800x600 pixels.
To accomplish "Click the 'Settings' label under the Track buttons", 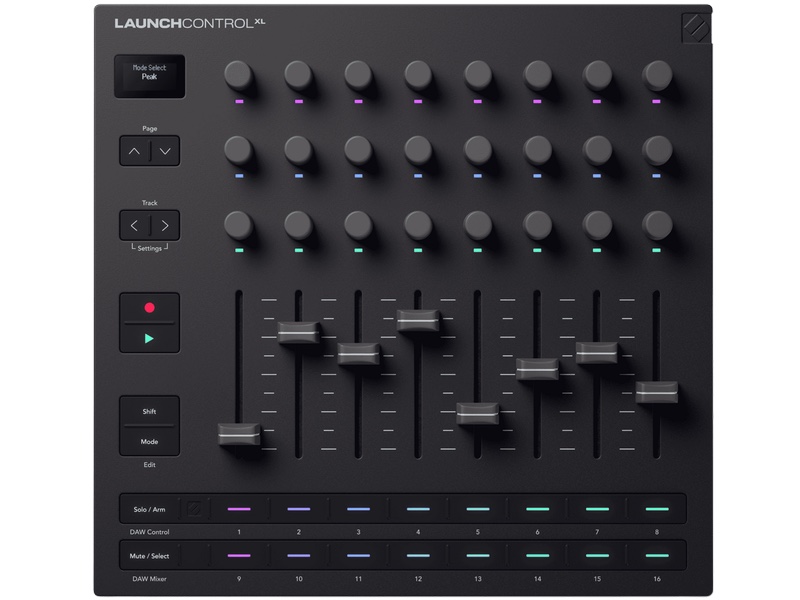I will 149,248.
